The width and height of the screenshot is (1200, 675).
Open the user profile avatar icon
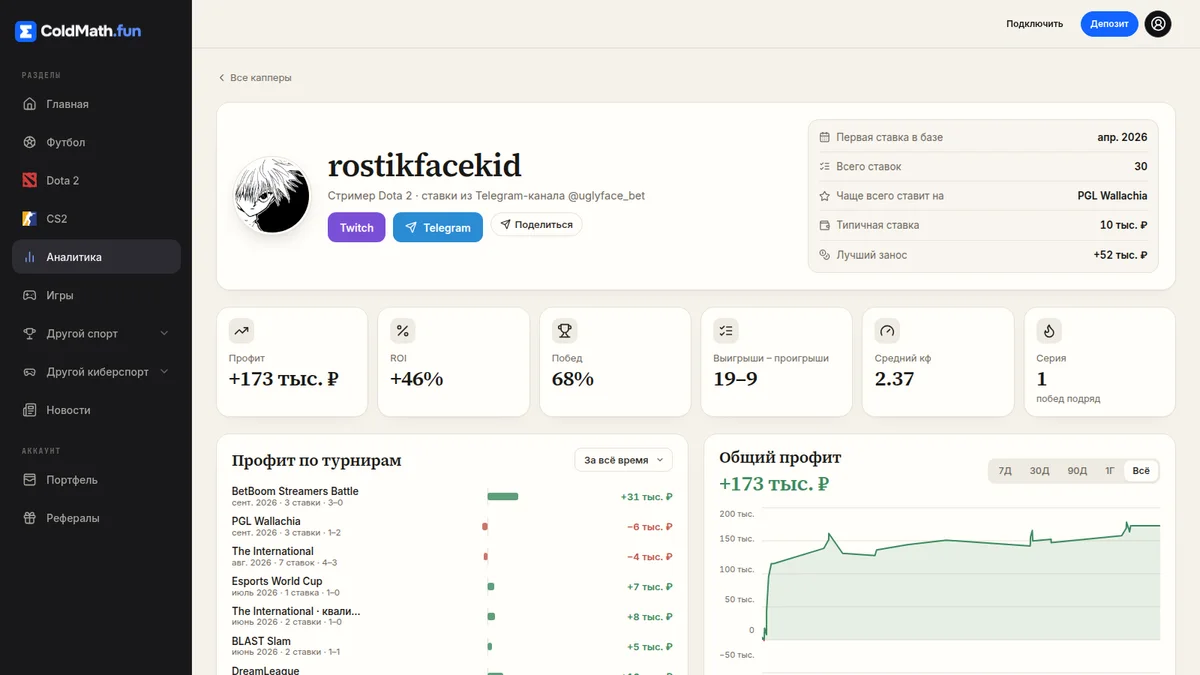pos(1158,24)
